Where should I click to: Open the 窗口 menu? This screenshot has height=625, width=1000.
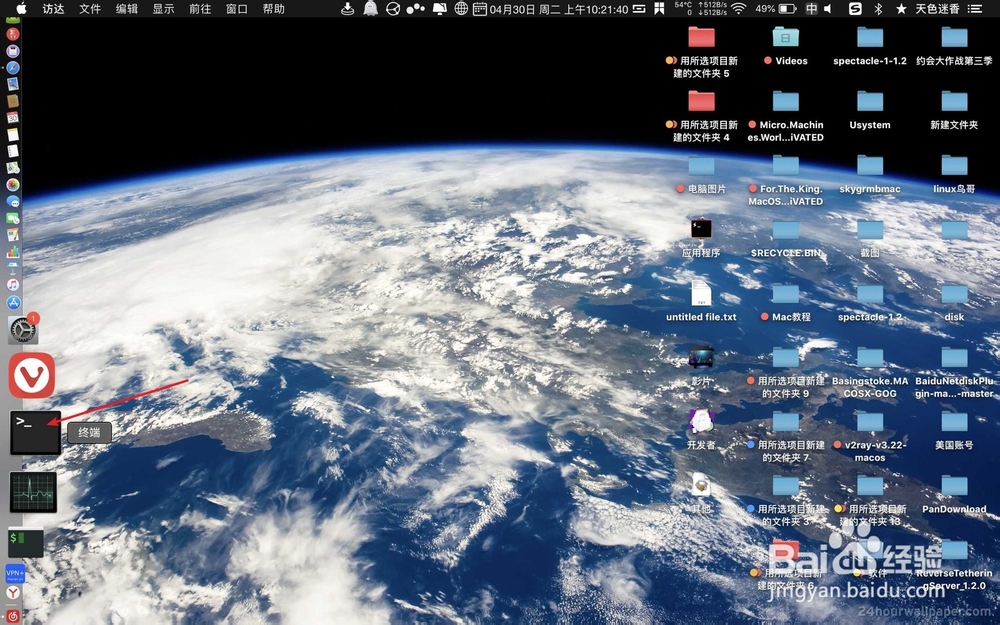pyautogui.click(x=237, y=9)
